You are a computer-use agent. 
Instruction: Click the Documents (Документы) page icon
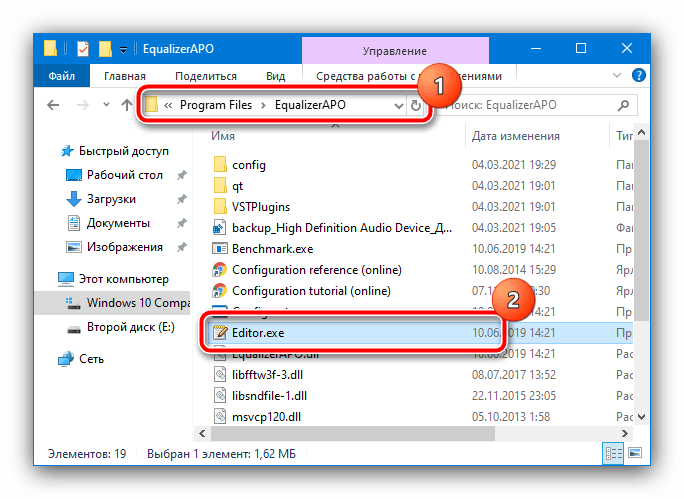coord(74,223)
